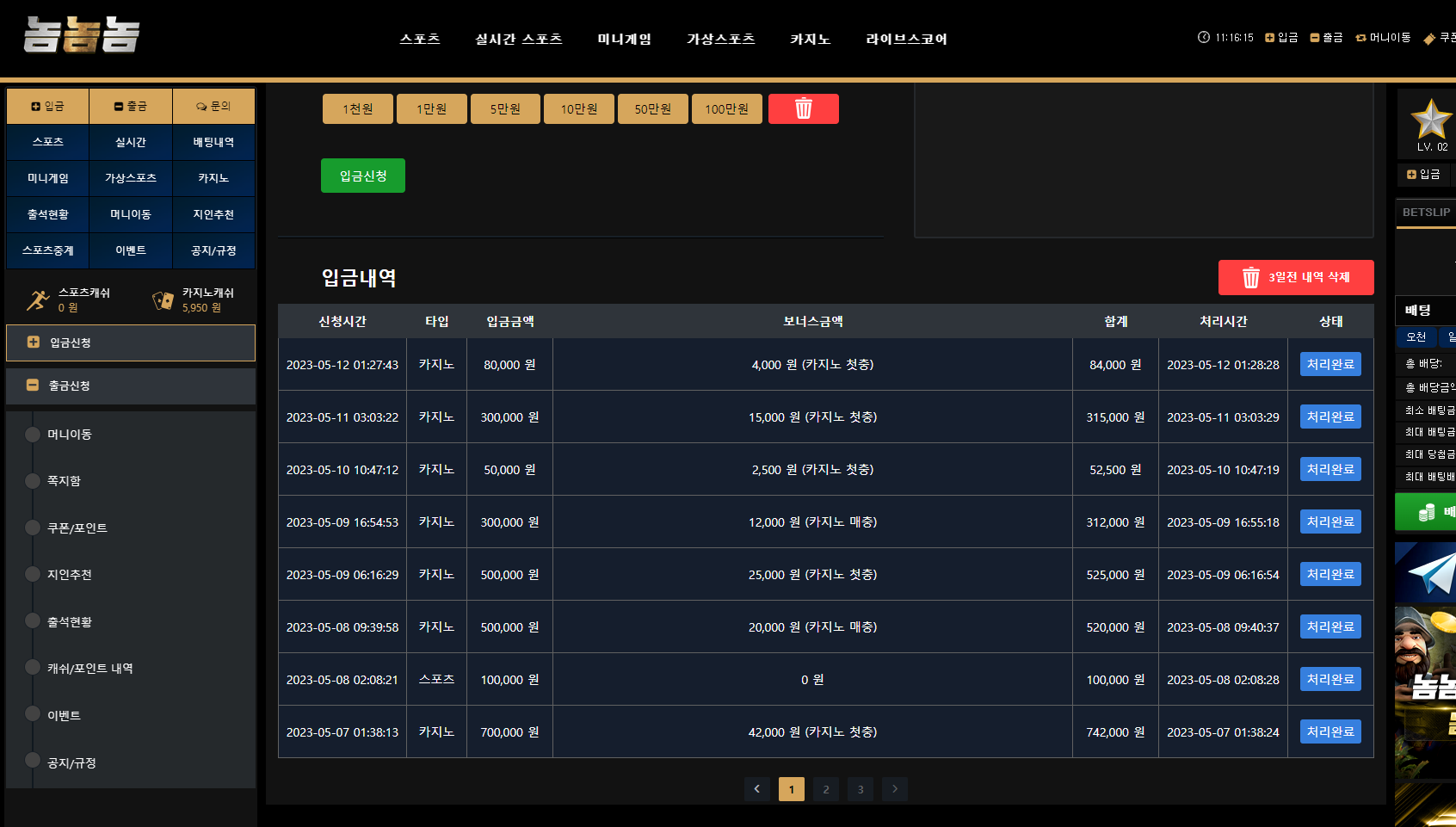1456x827 pixels.
Task: Select the 쿠폰/포인트 radio item in sidebar
Action: (33, 528)
